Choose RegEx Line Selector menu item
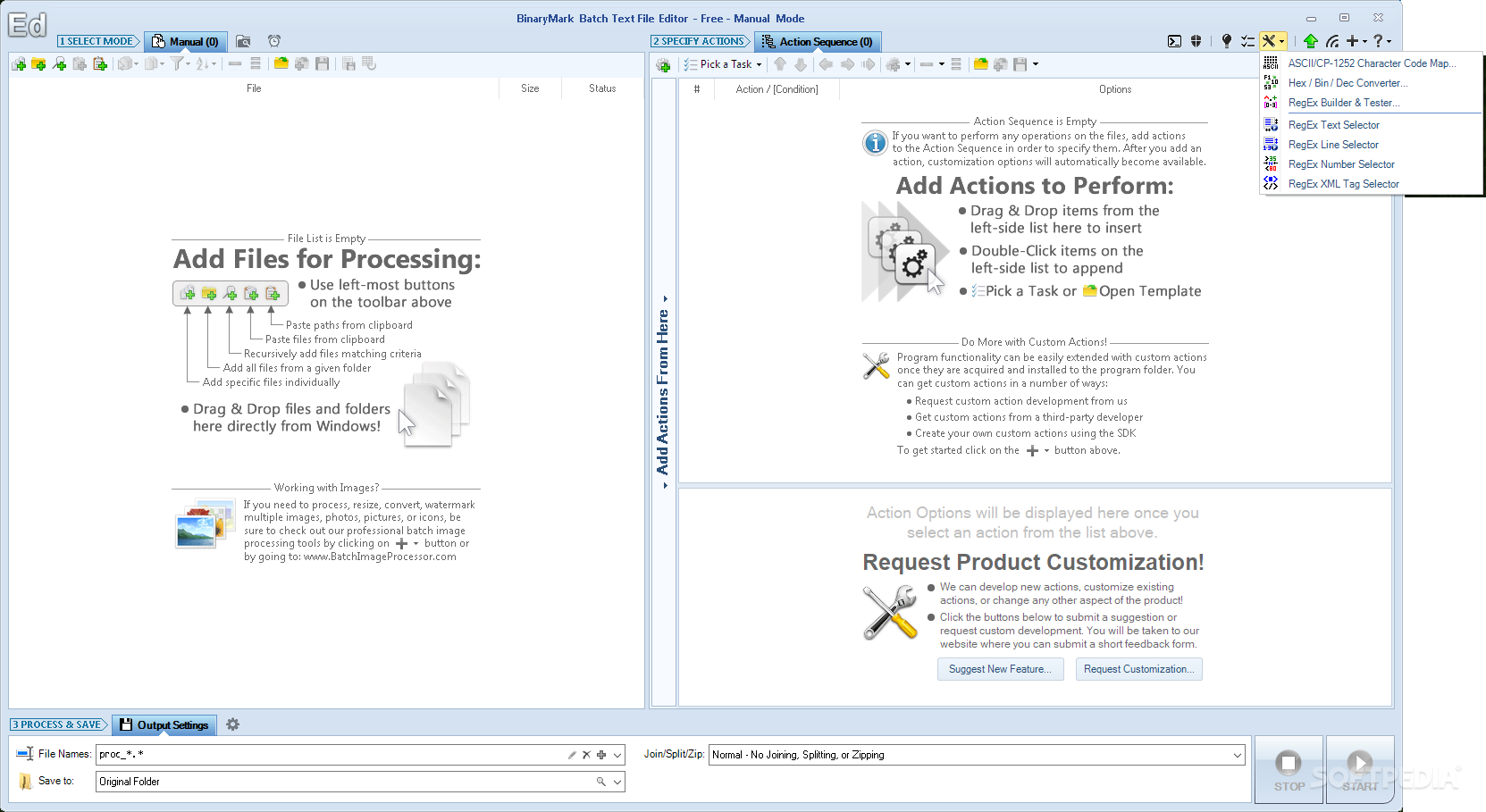The height and width of the screenshot is (812, 1486). (x=1372, y=145)
